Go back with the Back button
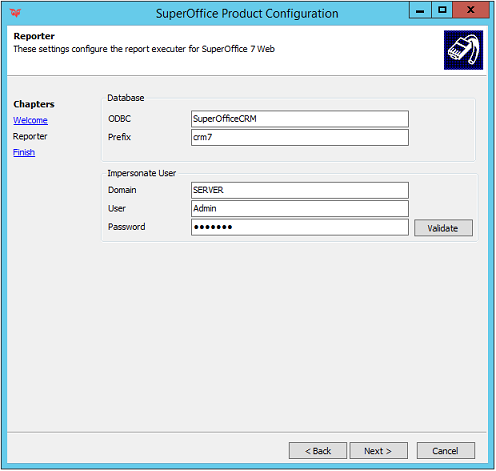Viewport: 496px width, 471px height. 318,451
